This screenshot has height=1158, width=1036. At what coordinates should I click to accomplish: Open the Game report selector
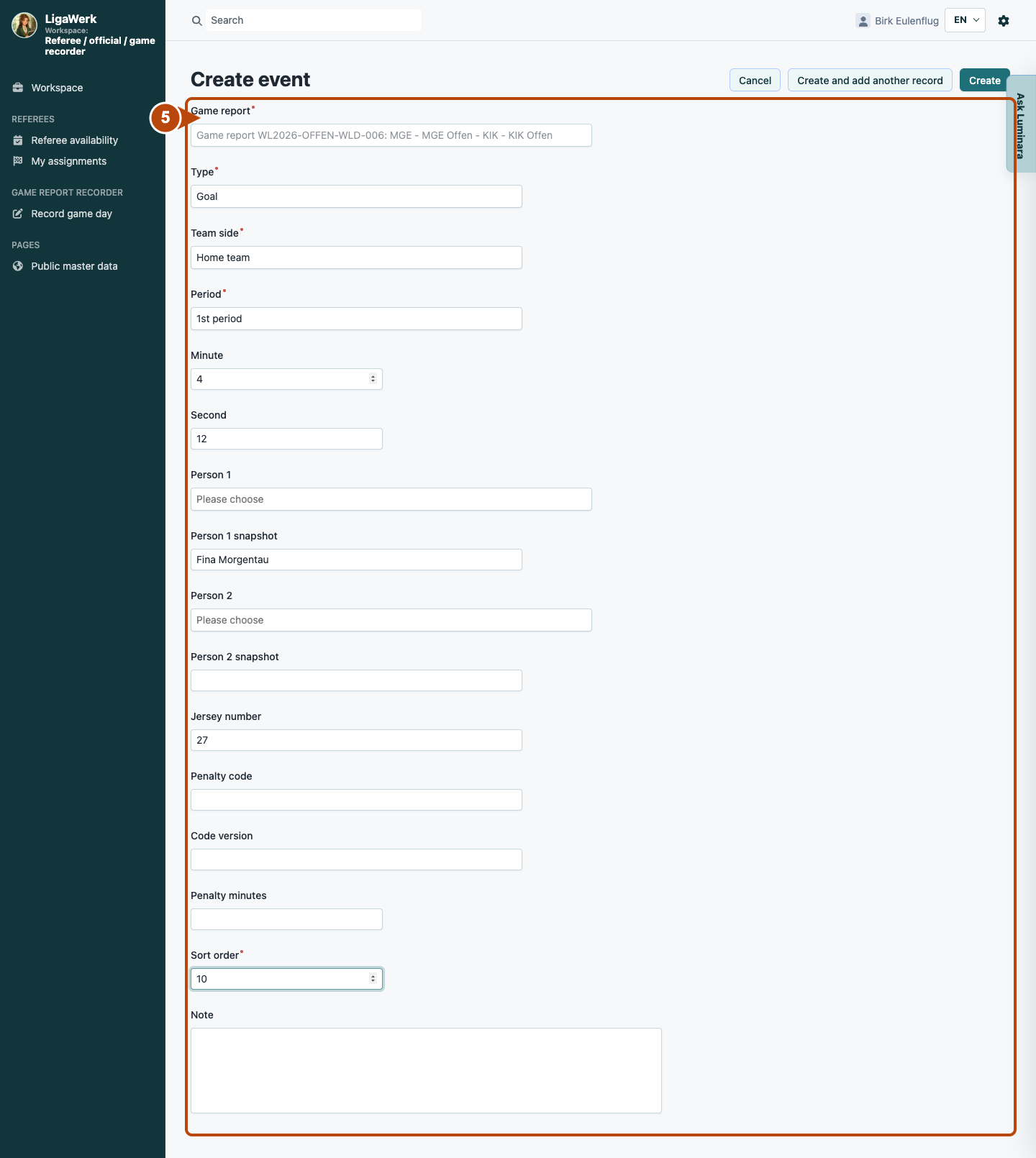391,135
